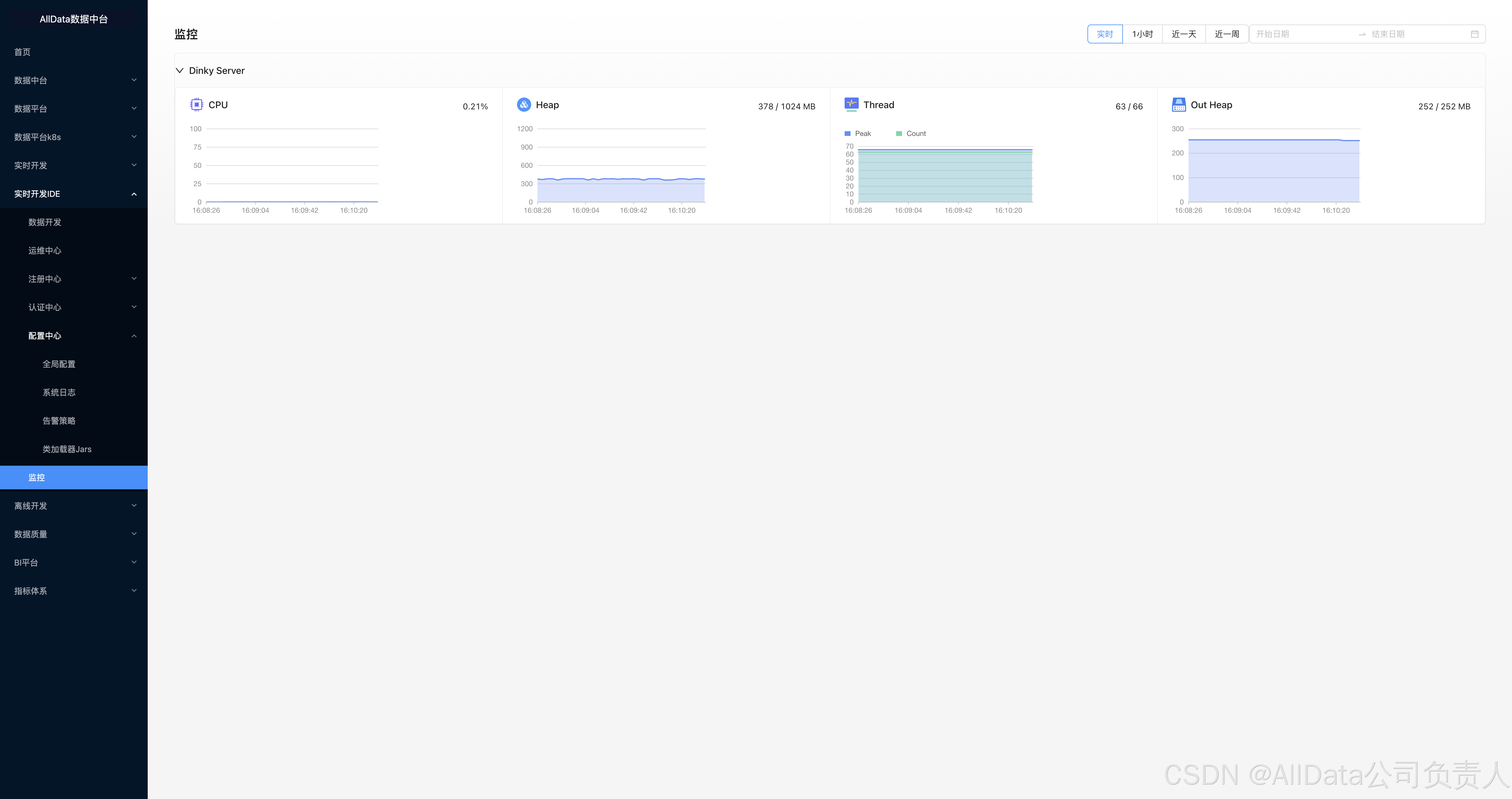The height and width of the screenshot is (799, 1512).
Task: Collapse the Dinky Server panel chevron
Action: click(180, 70)
